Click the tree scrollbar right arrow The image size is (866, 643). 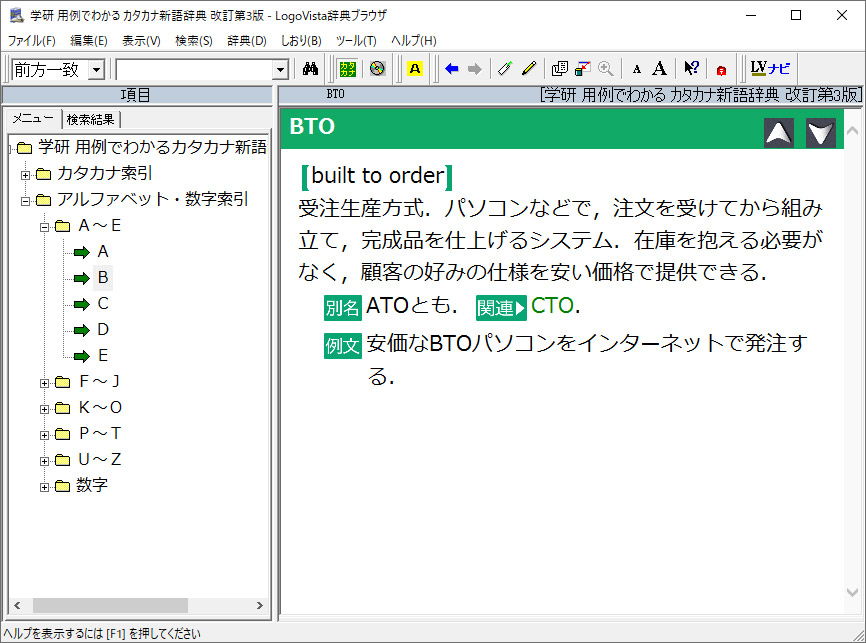(260, 605)
